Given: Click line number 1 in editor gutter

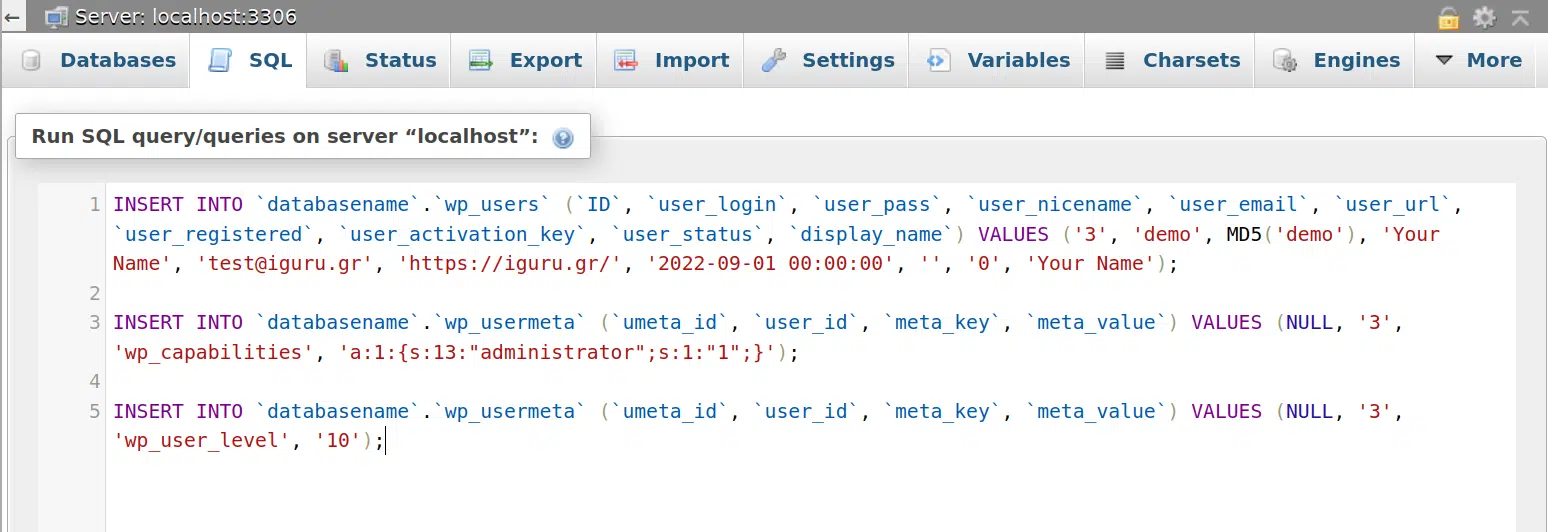Looking at the screenshot, I should point(95,205).
